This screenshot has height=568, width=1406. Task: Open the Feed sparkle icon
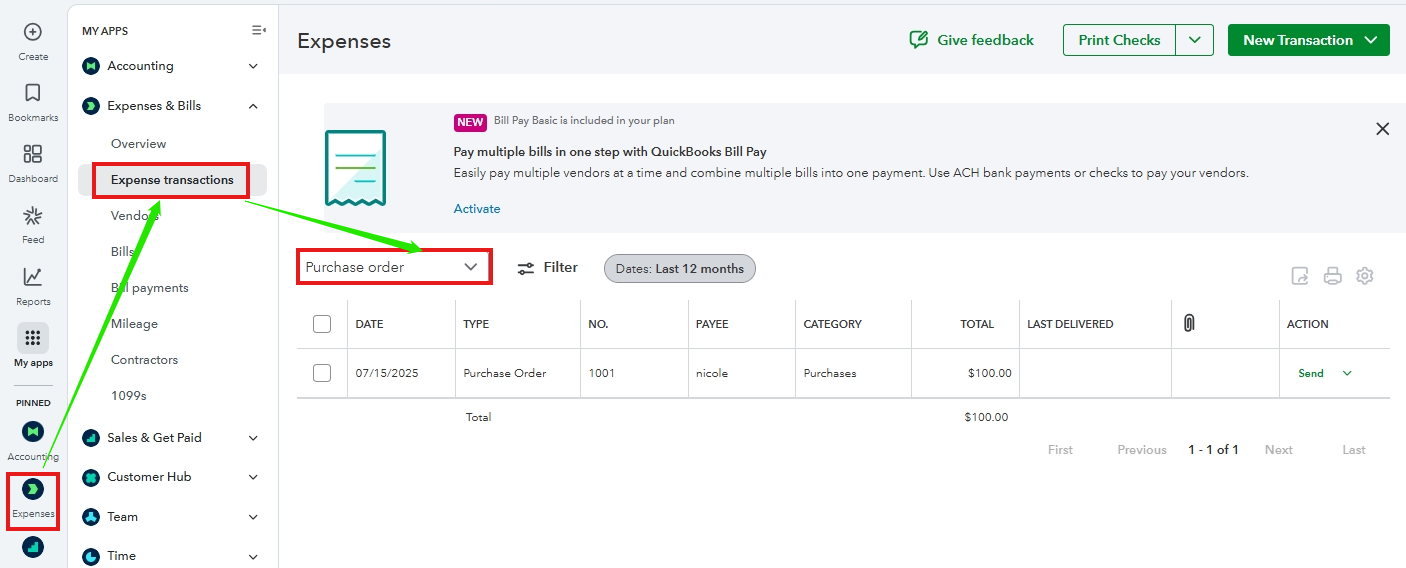pos(33,215)
